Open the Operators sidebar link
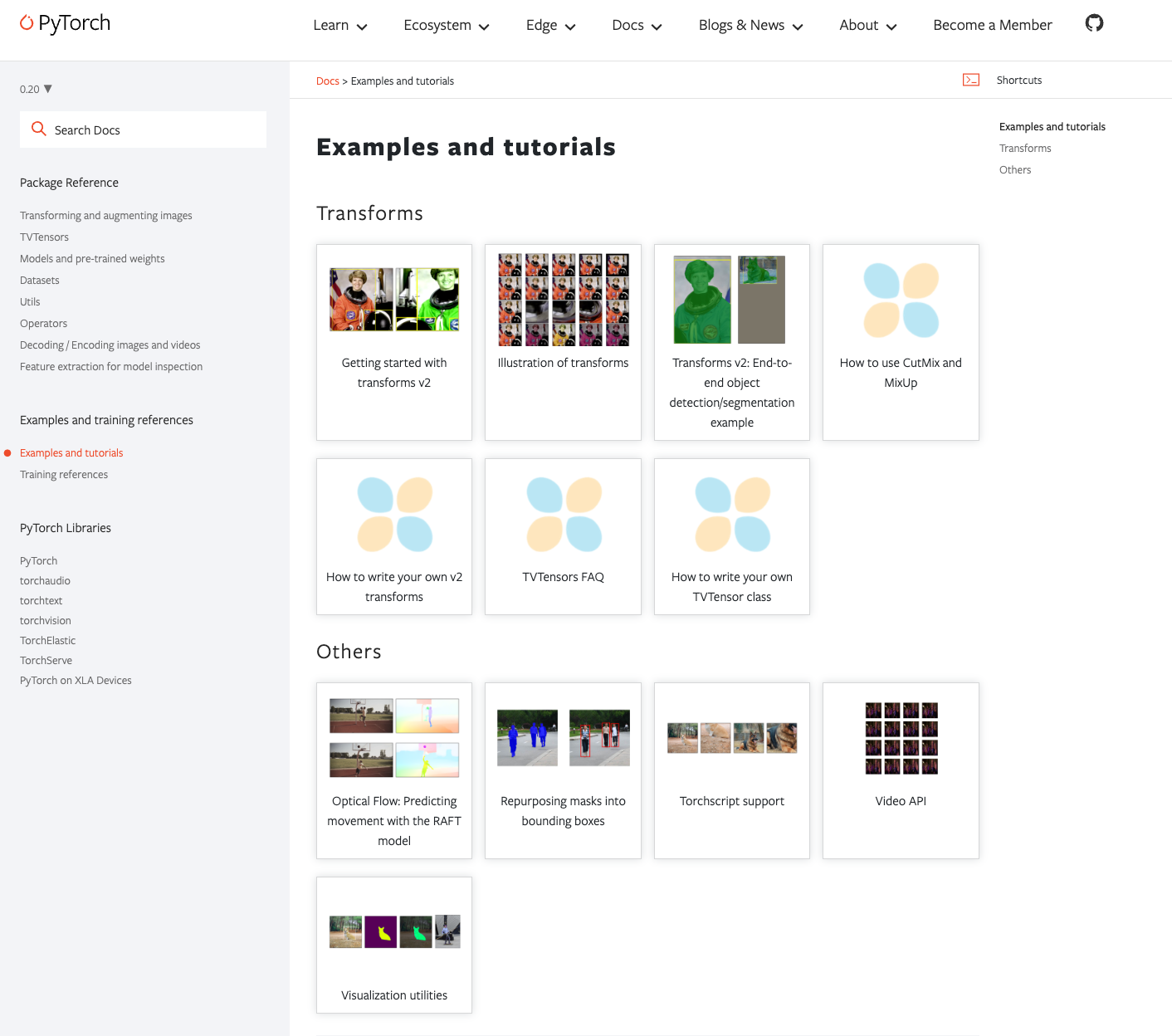 point(43,324)
